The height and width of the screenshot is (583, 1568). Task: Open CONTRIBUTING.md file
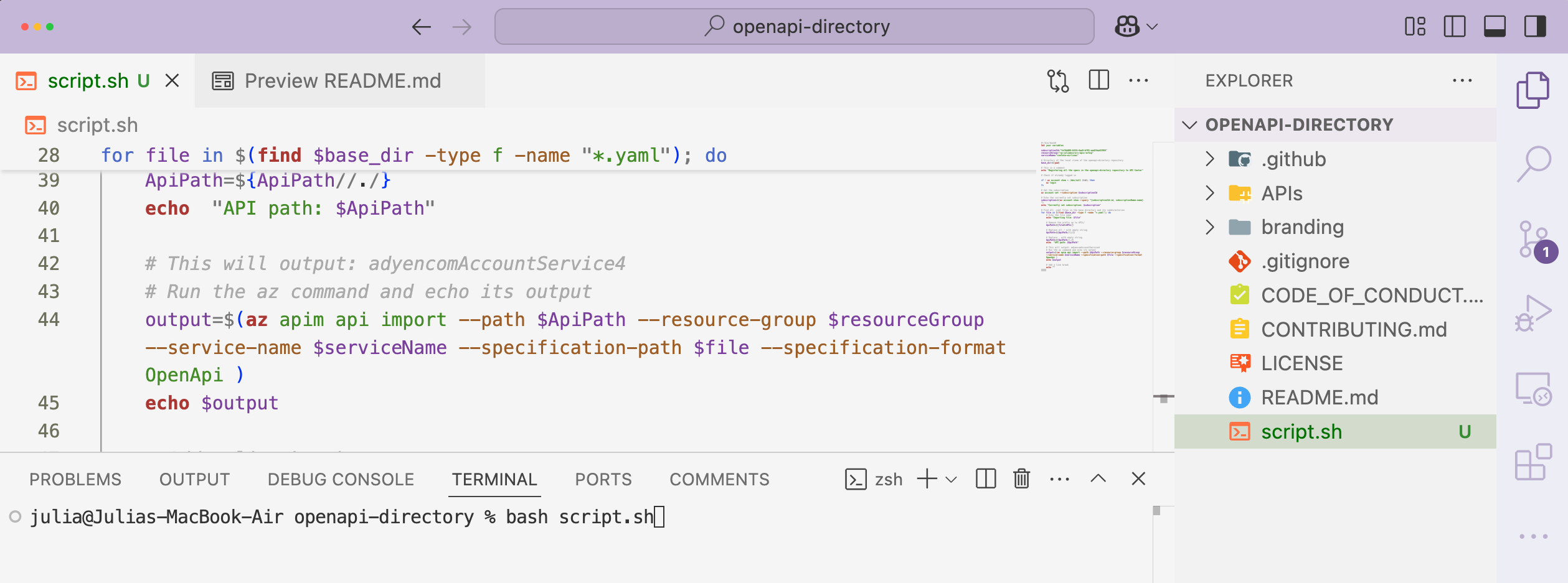coord(1335,329)
